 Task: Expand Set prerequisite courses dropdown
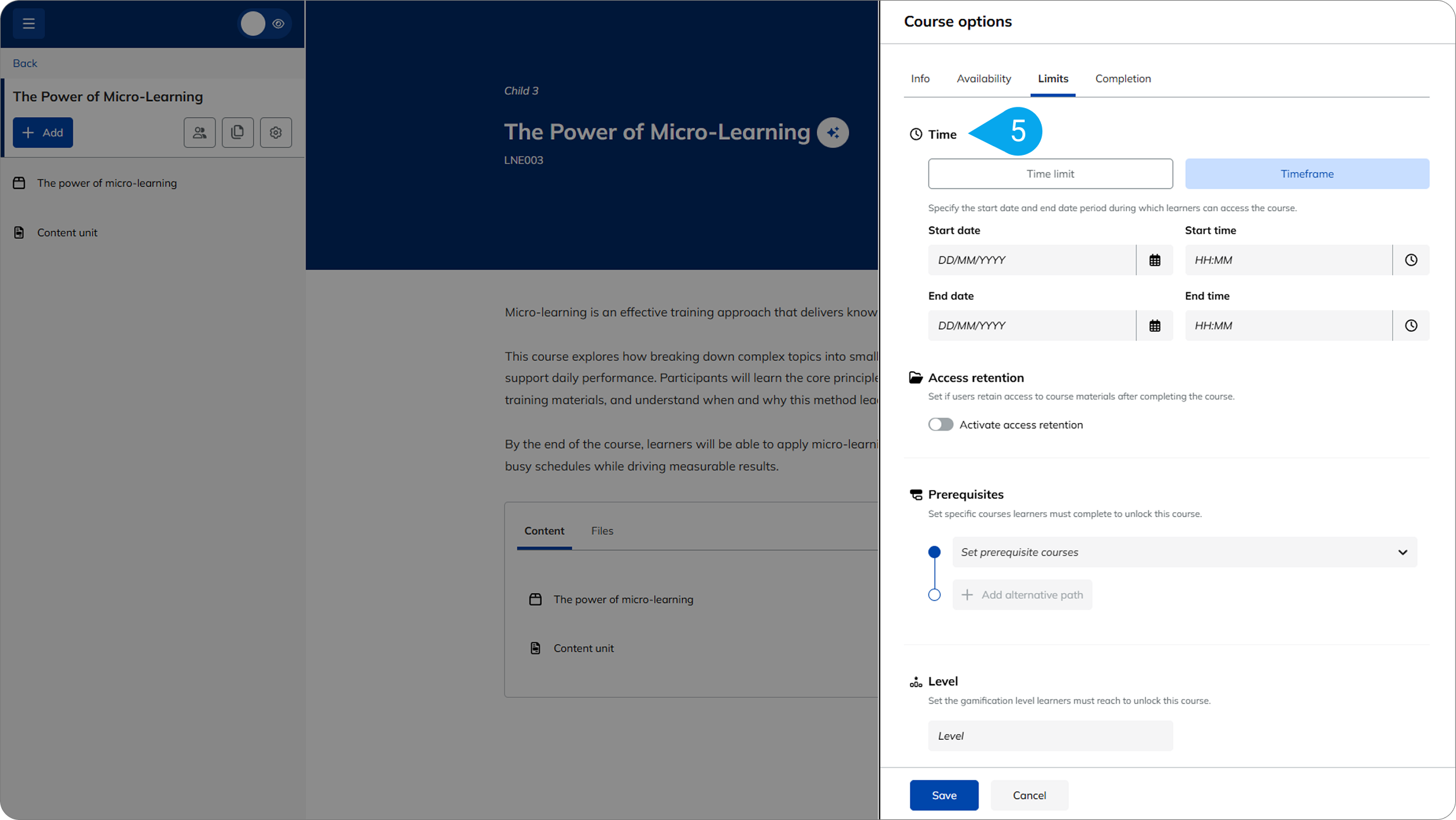(1184, 552)
